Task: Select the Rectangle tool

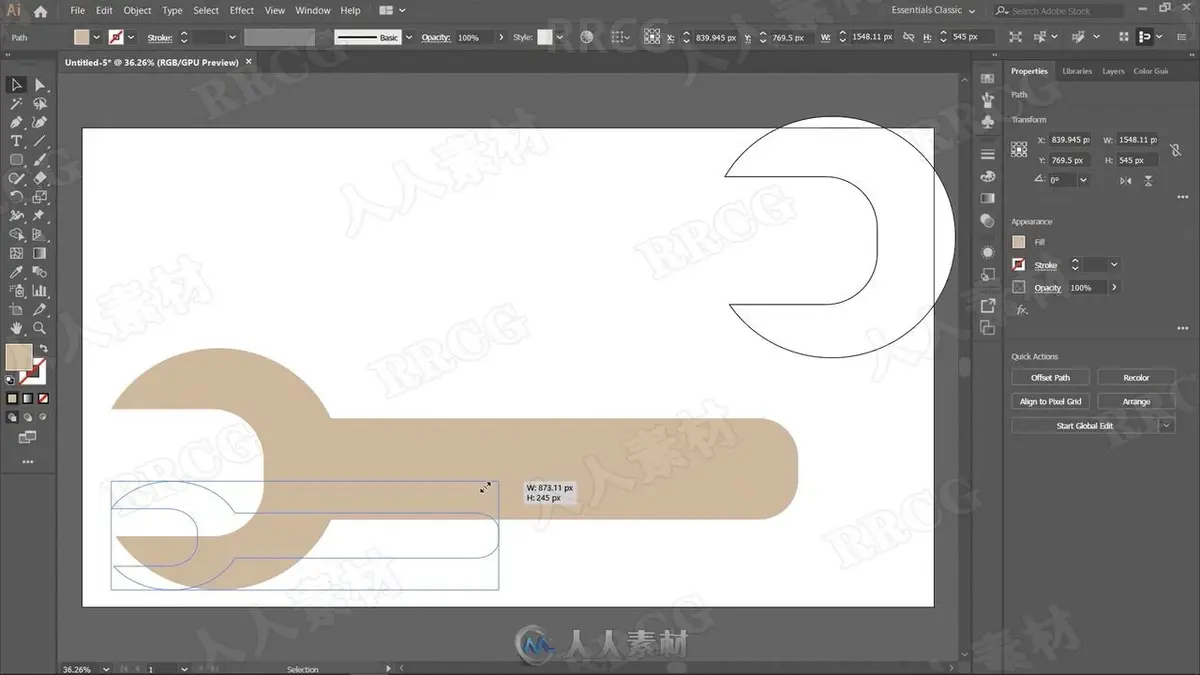Action: pyautogui.click(x=17, y=160)
